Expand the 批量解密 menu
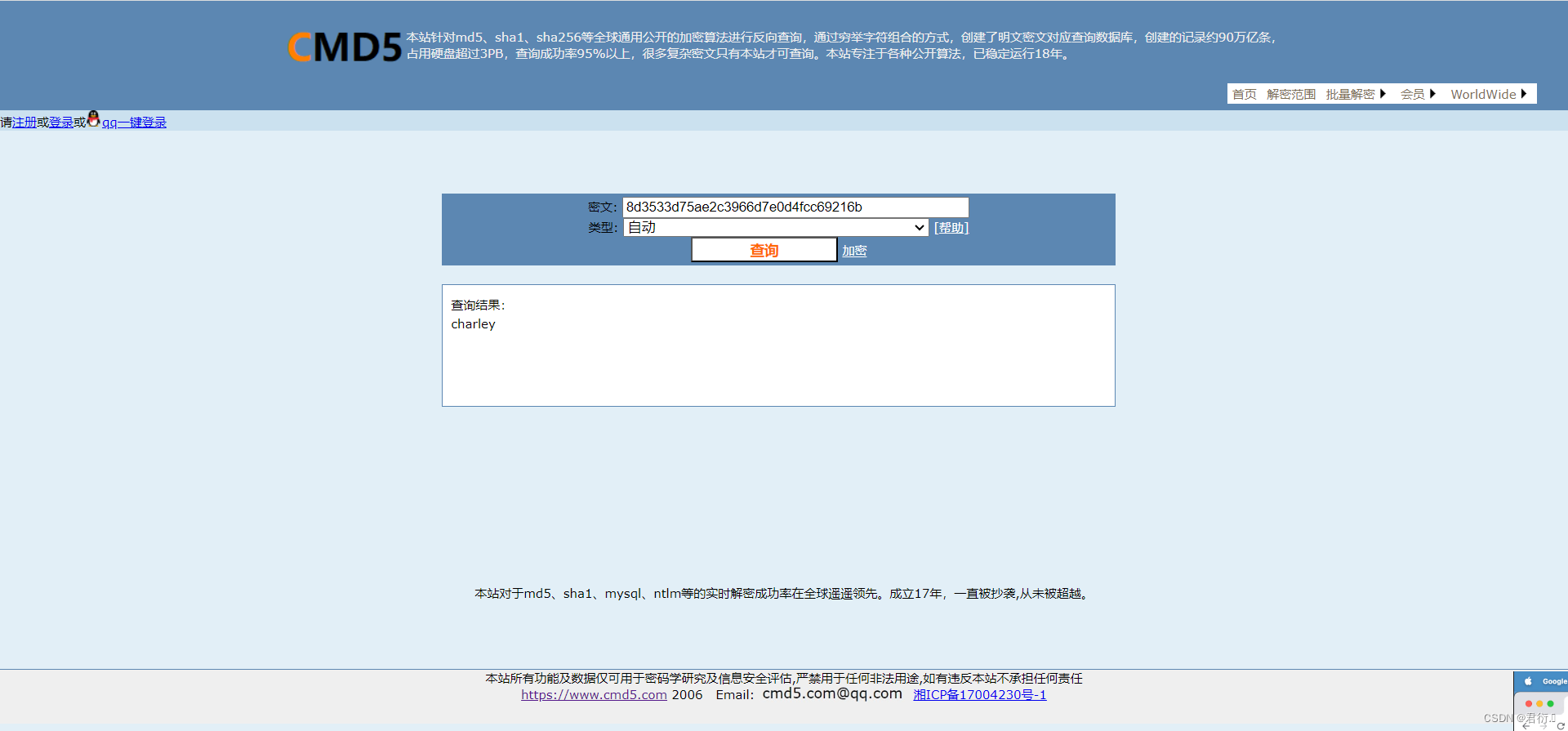Image resolution: width=1568 pixels, height=731 pixels. (x=1356, y=95)
